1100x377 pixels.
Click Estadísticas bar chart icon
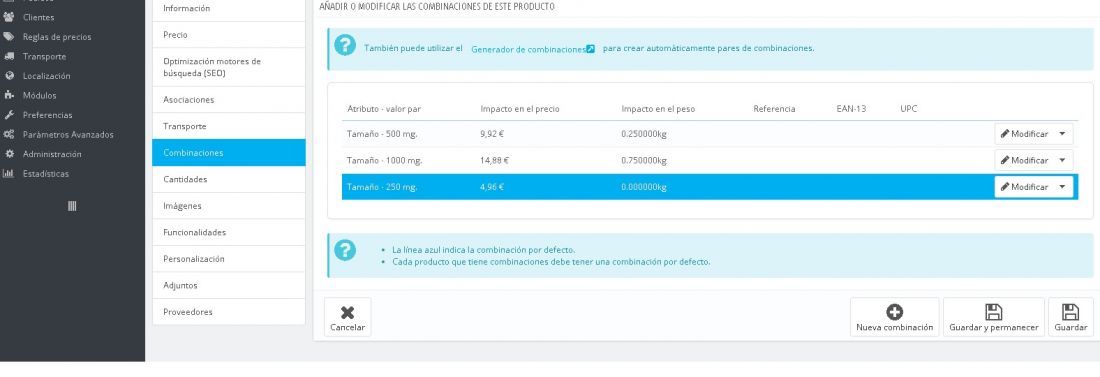click(9, 173)
